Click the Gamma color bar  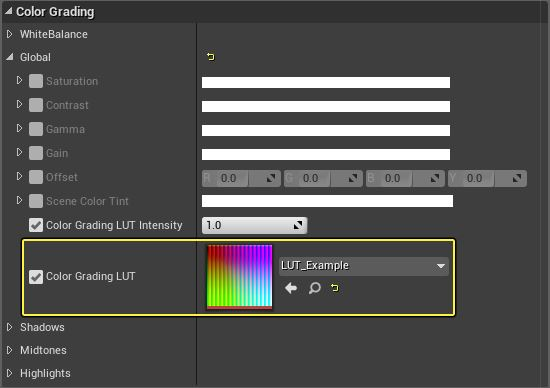tap(326, 131)
